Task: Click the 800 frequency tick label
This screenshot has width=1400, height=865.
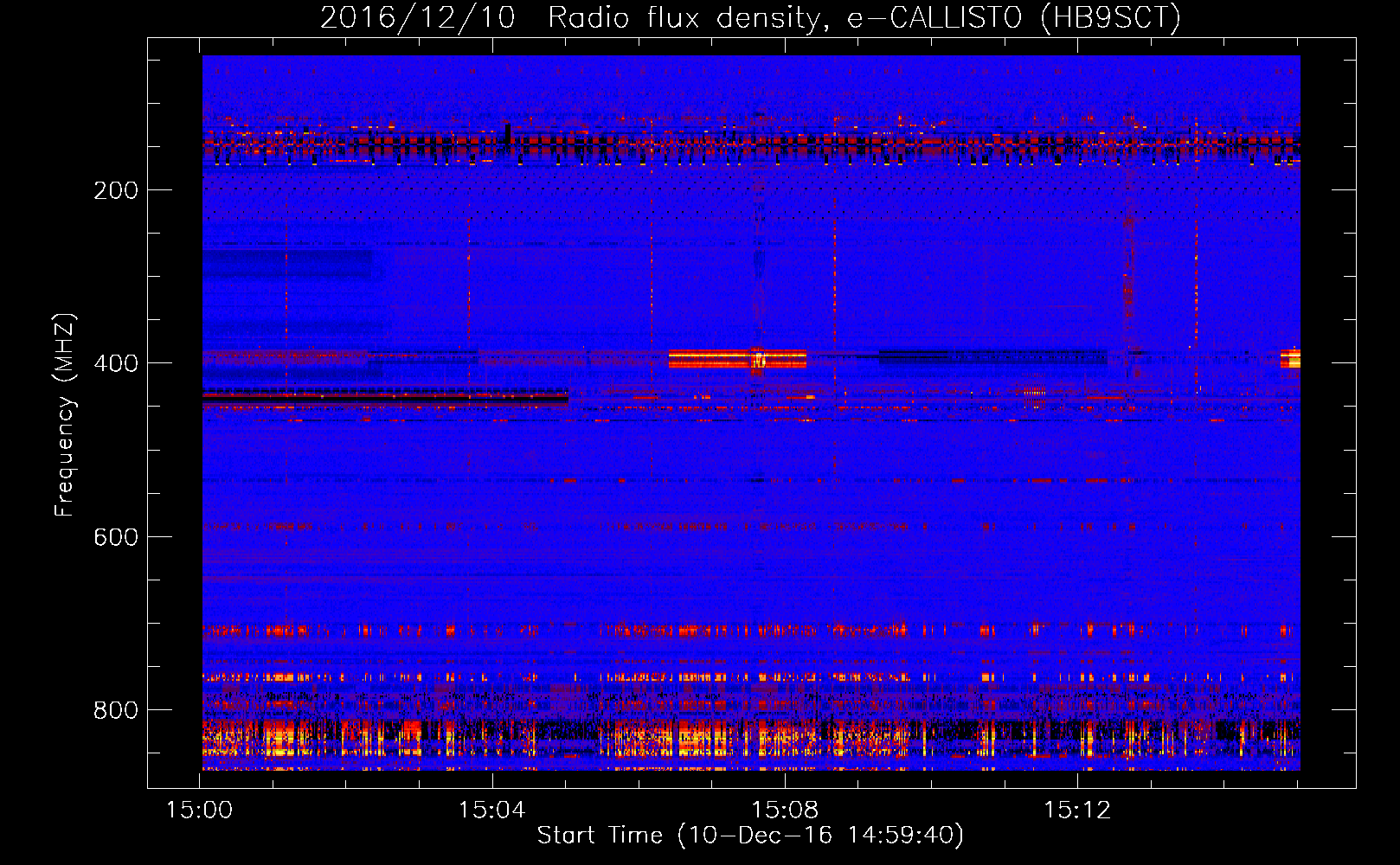Action: click(116, 710)
